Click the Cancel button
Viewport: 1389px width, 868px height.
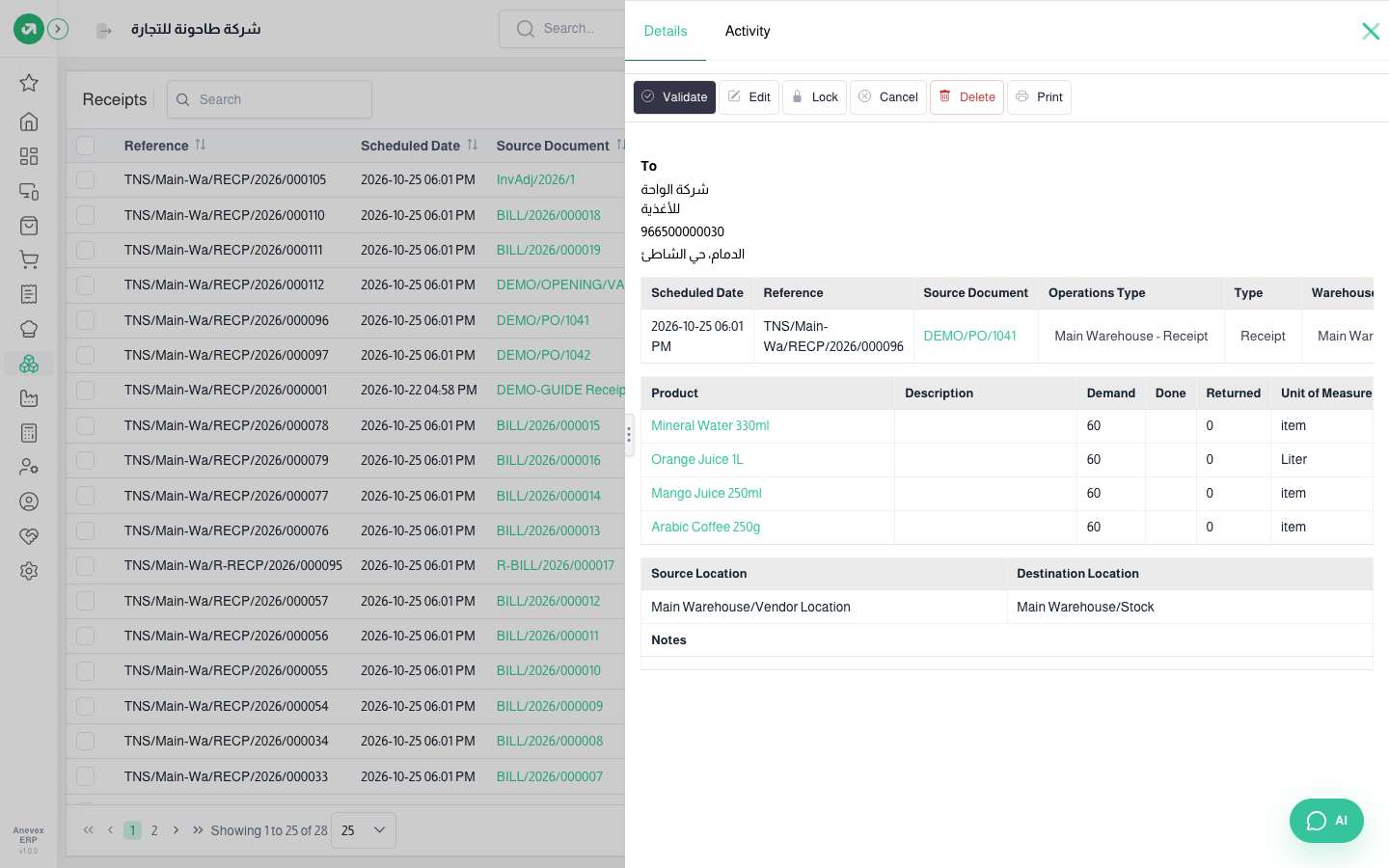pos(888,97)
